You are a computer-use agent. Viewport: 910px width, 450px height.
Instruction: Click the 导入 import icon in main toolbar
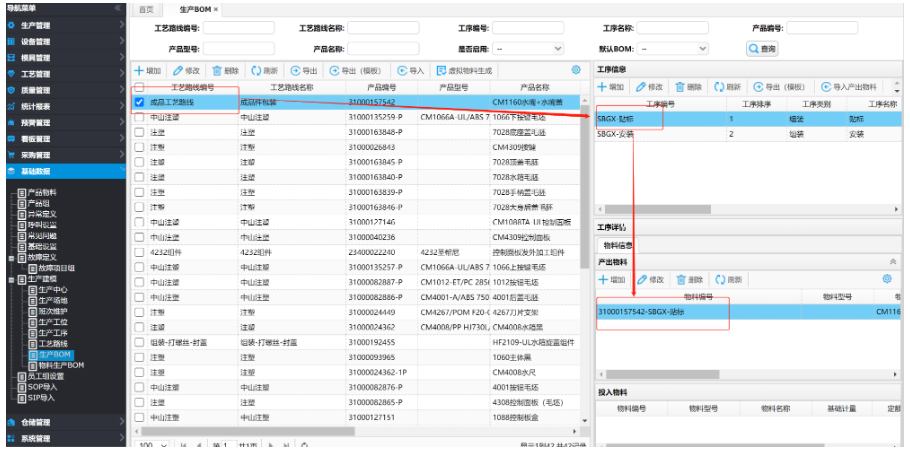tap(402, 70)
